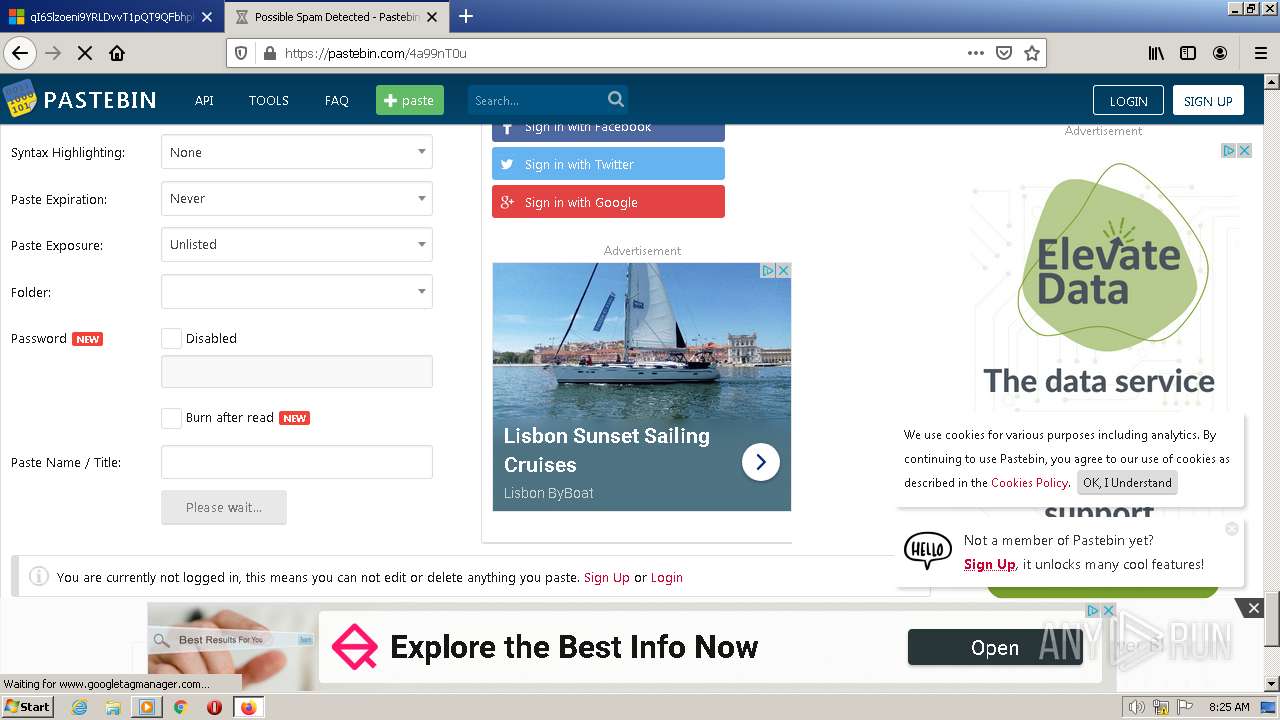The image size is (1280, 720).
Task: Click the Firefox taskbar button
Action: [x=248, y=707]
